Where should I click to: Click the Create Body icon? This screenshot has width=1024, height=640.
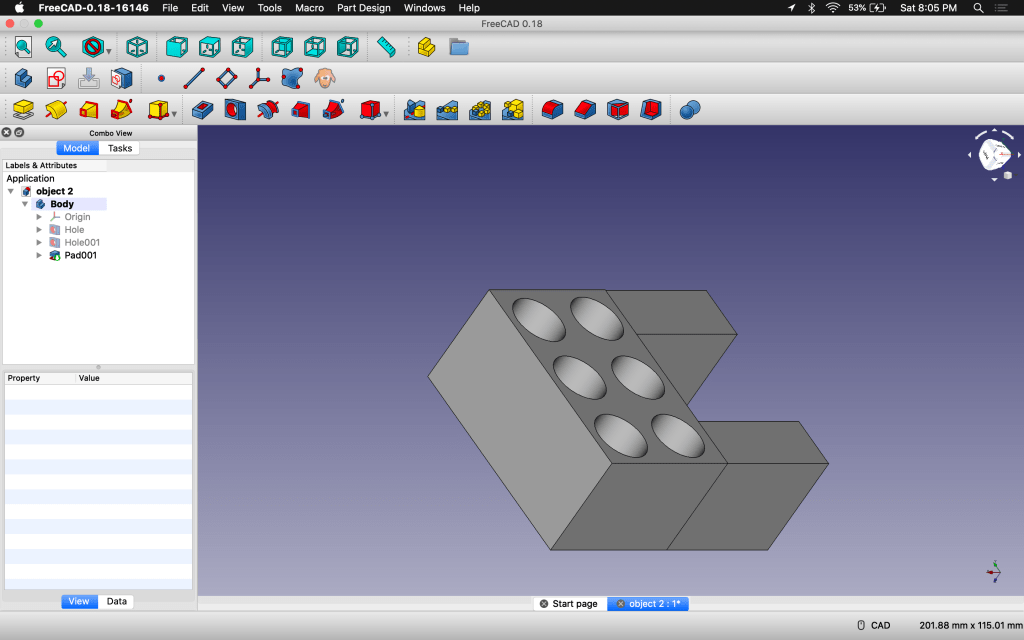[x=23, y=78]
